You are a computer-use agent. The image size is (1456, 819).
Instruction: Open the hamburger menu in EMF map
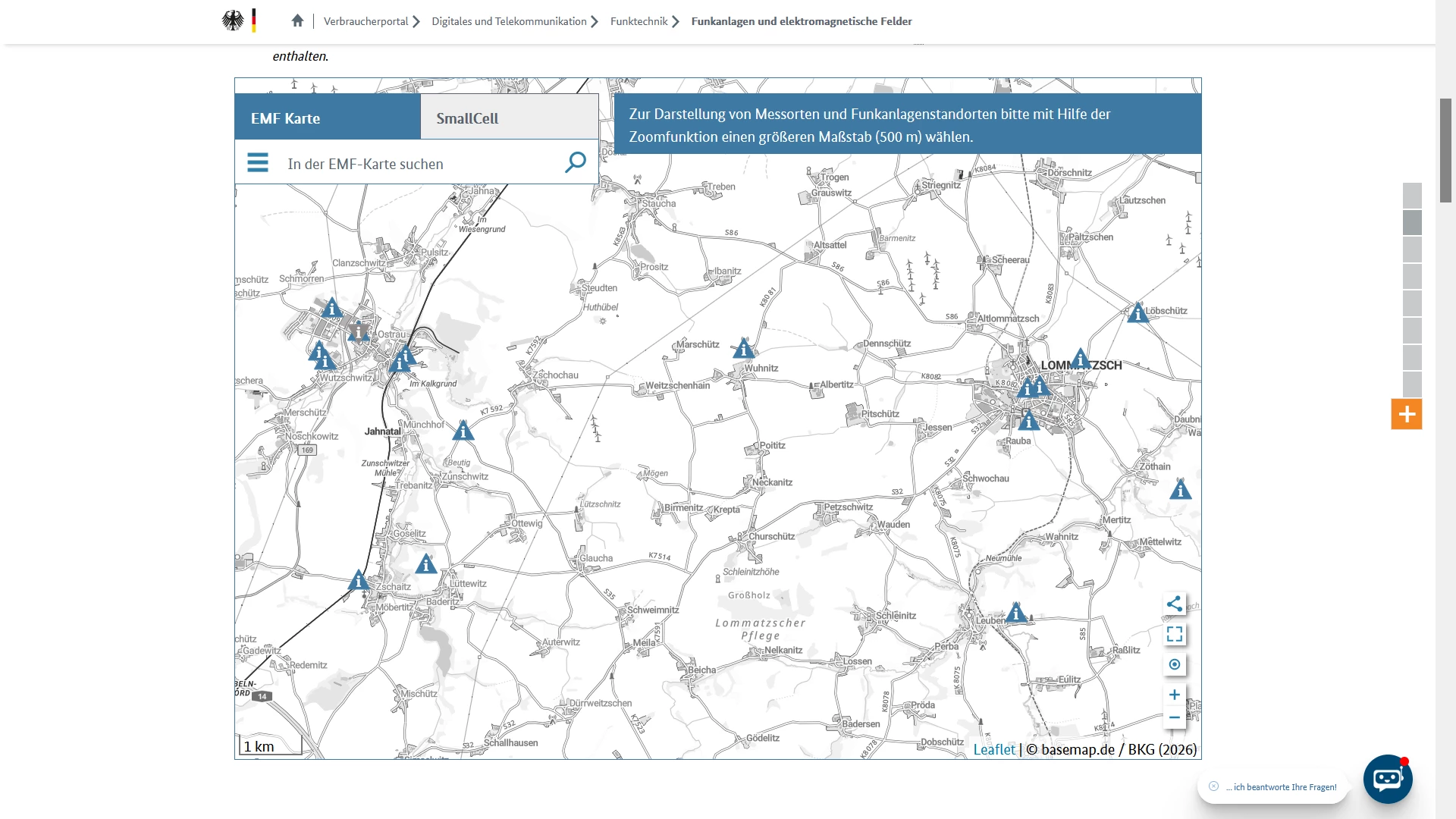(258, 162)
